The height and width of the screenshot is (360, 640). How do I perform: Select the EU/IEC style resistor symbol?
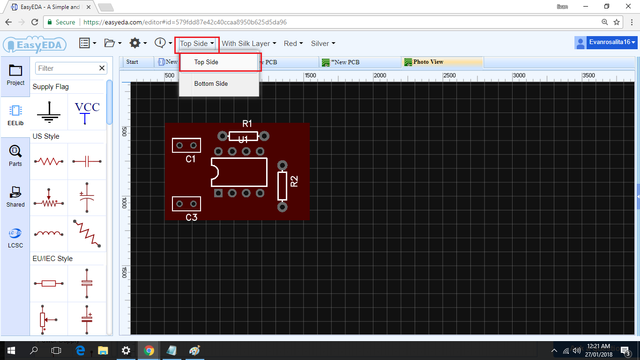(49, 283)
